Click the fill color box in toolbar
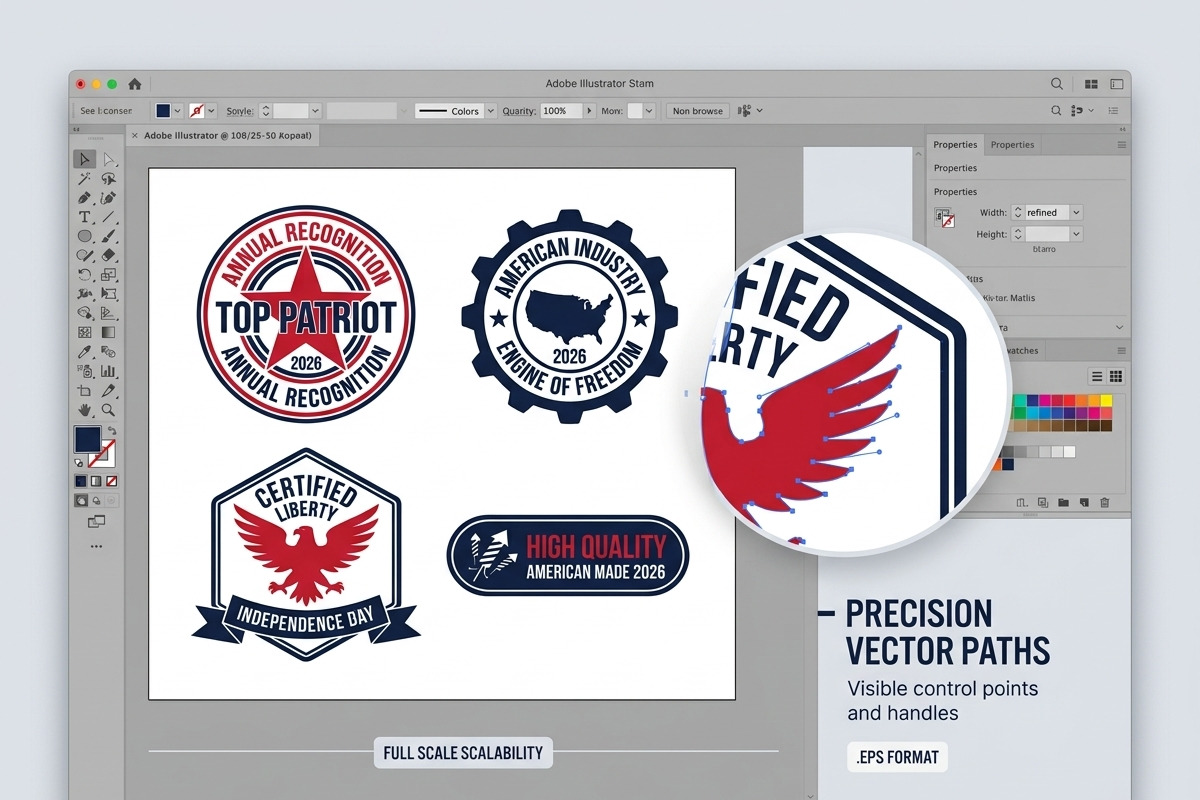 pos(88,440)
